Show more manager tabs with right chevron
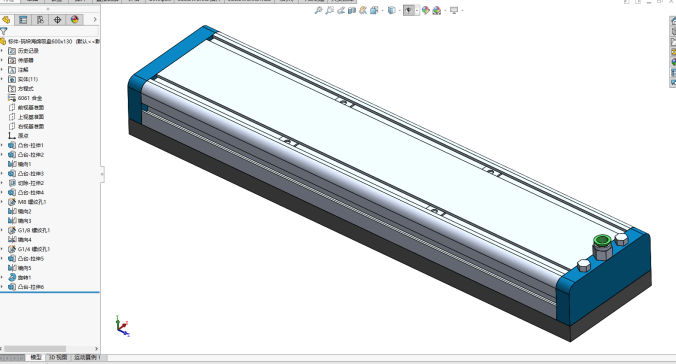The height and width of the screenshot is (364, 676). [95, 20]
